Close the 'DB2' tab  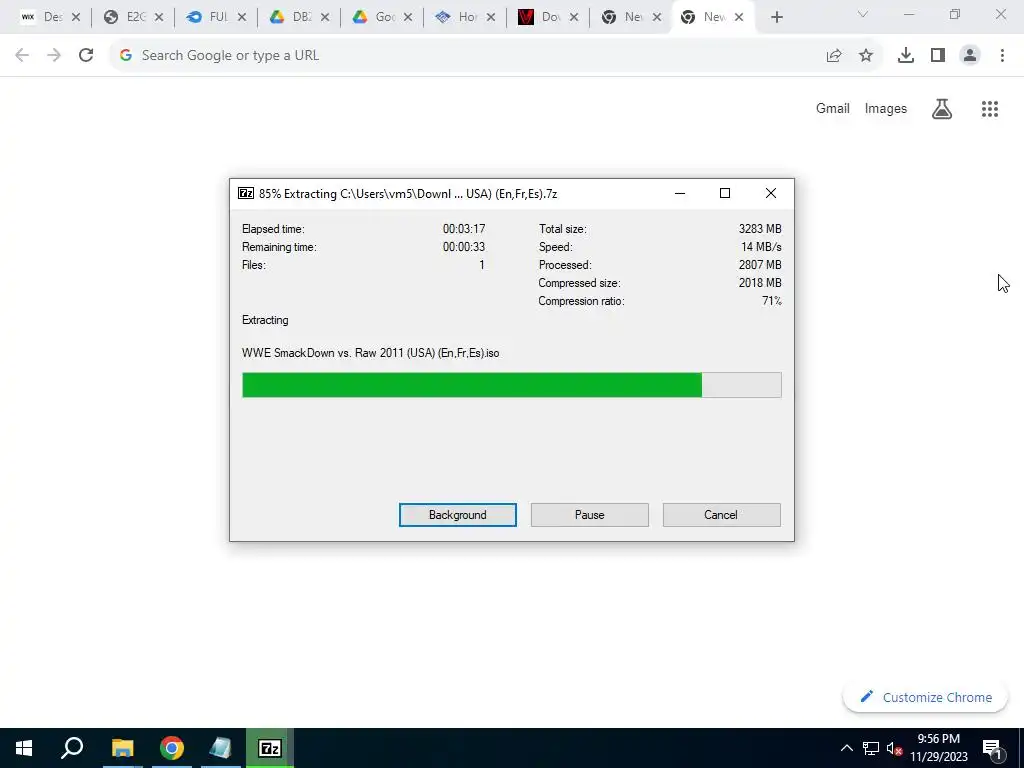pyautogui.click(x=325, y=17)
